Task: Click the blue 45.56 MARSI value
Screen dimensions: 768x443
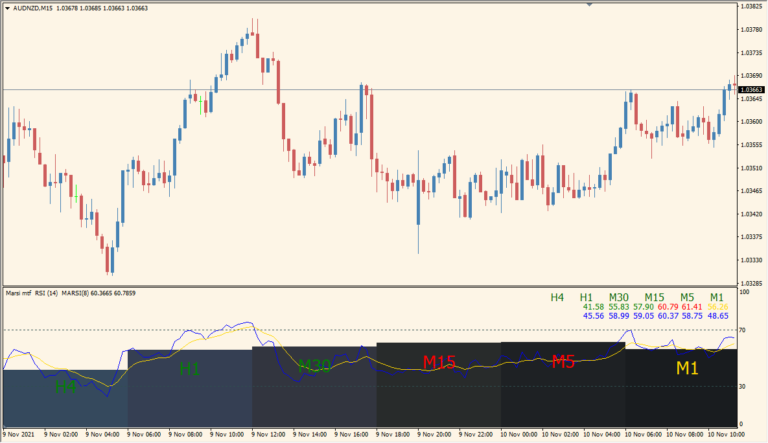Action: (x=593, y=316)
